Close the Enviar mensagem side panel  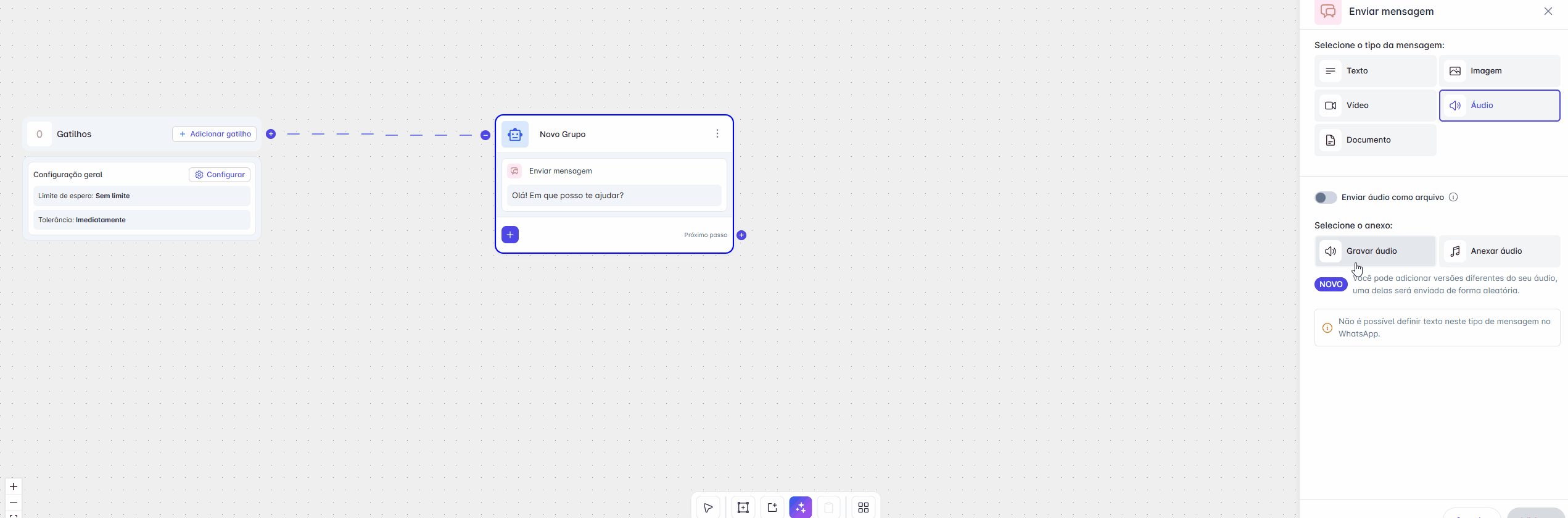(1548, 11)
